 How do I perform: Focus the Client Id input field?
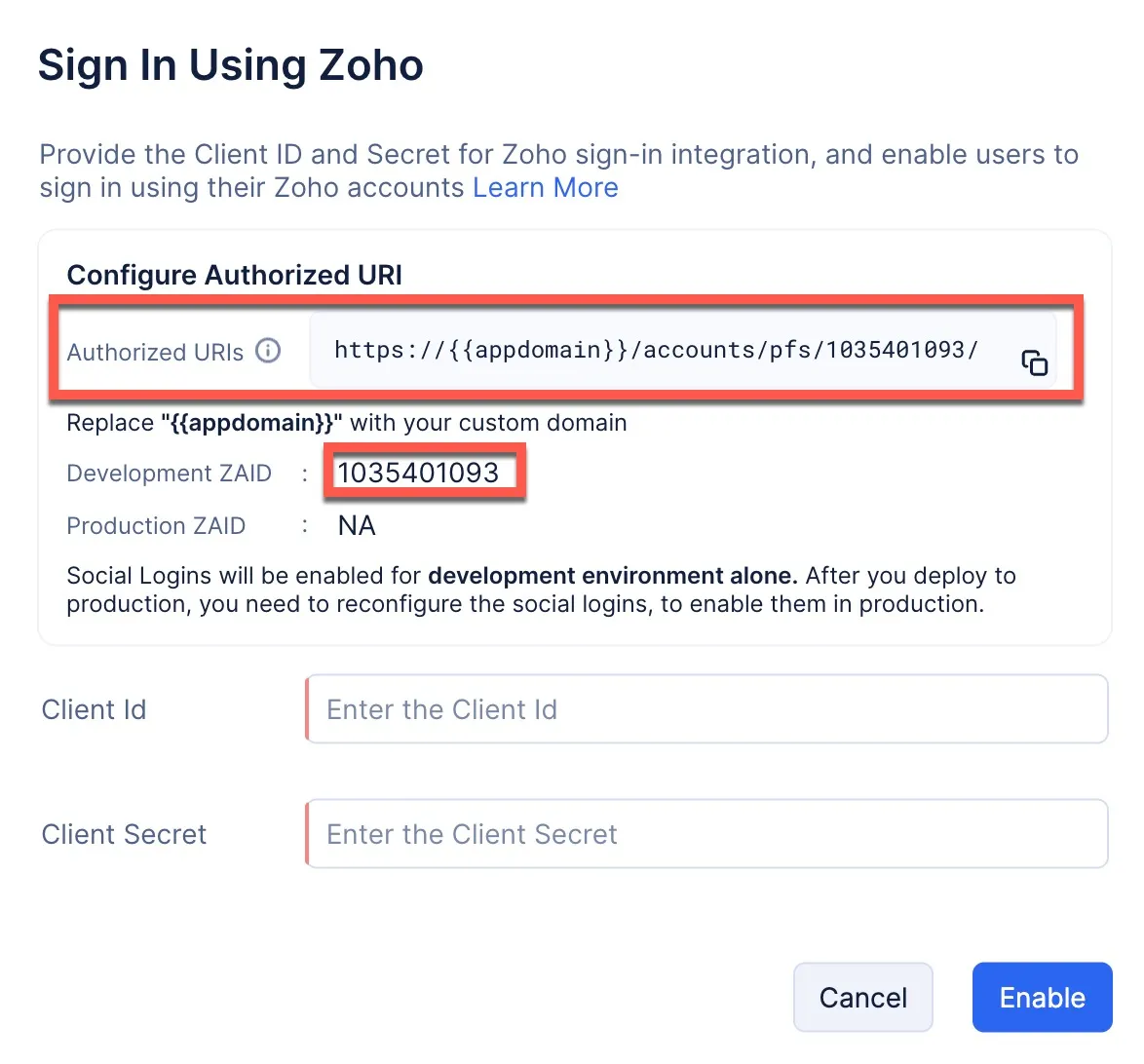click(x=706, y=709)
